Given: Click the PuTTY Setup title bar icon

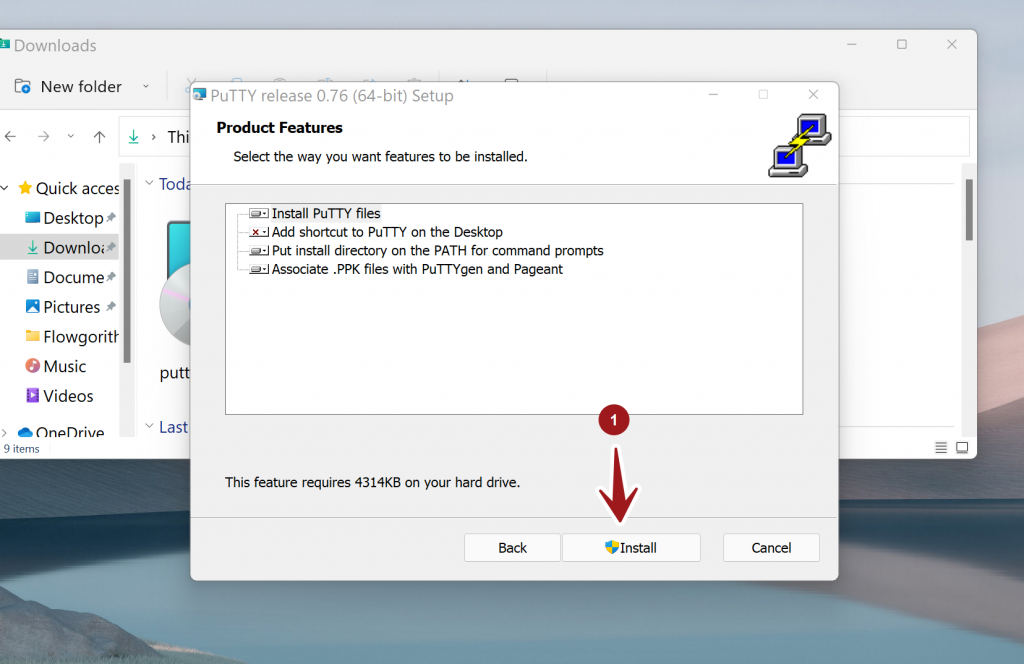Looking at the screenshot, I should click(x=200, y=96).
